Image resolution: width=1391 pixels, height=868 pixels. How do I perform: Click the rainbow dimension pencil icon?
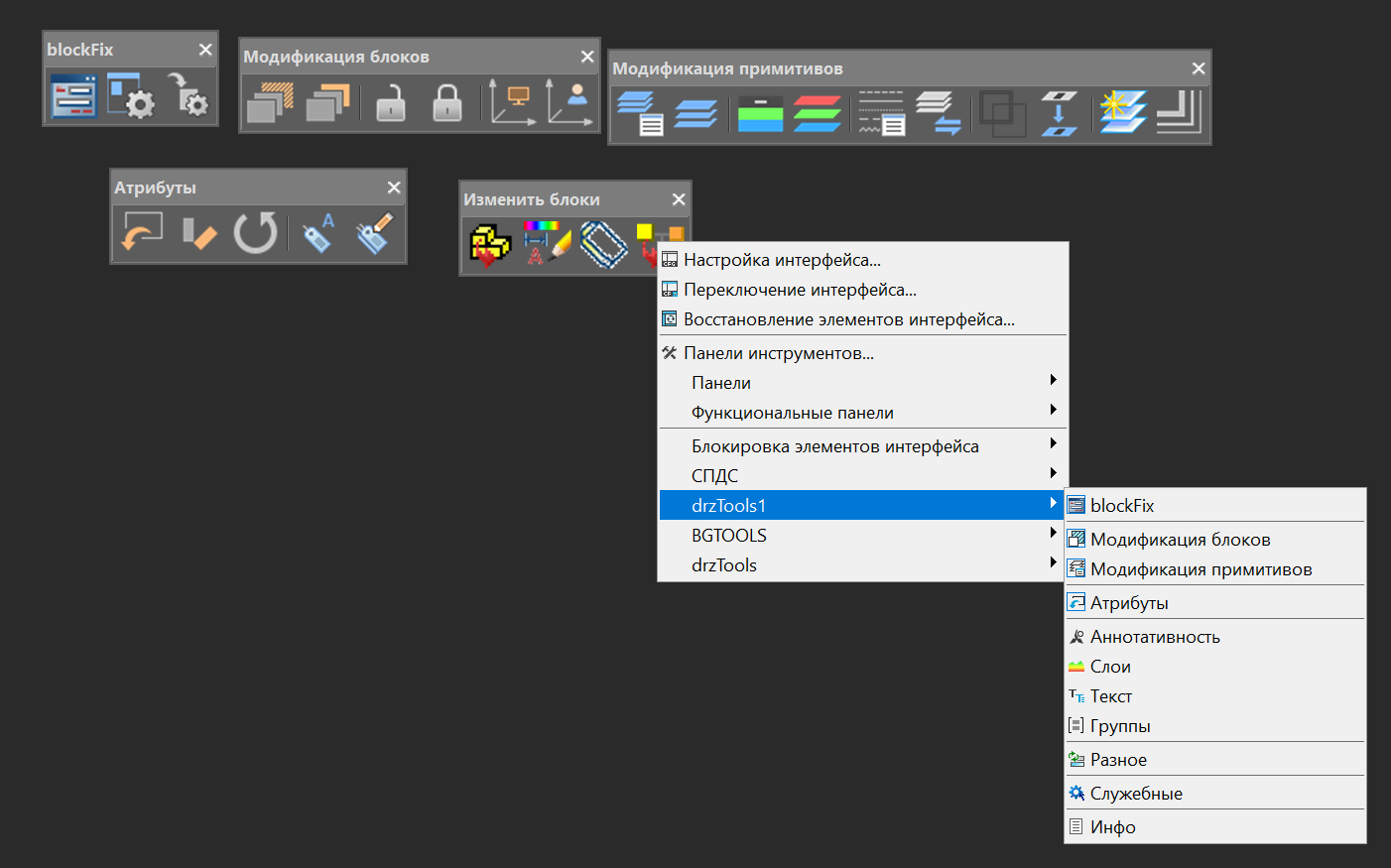547,243
